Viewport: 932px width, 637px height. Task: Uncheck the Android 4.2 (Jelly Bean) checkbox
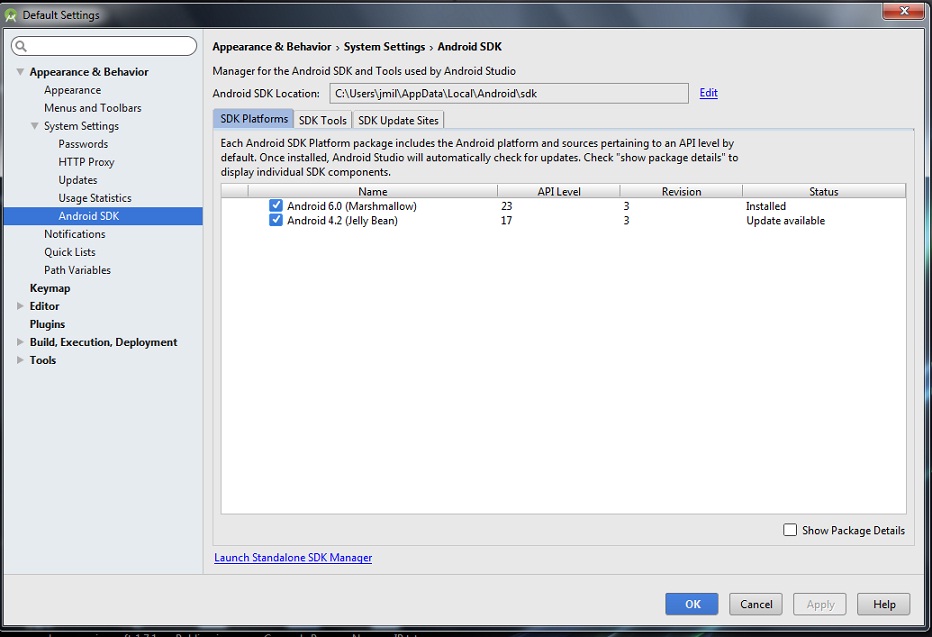[276, 221]
